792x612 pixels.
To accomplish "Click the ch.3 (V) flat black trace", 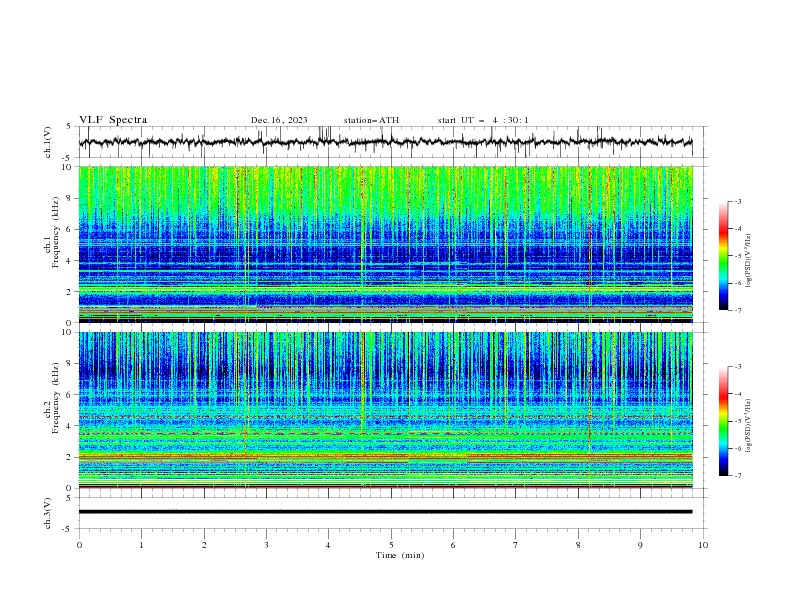I will point(386,512).
